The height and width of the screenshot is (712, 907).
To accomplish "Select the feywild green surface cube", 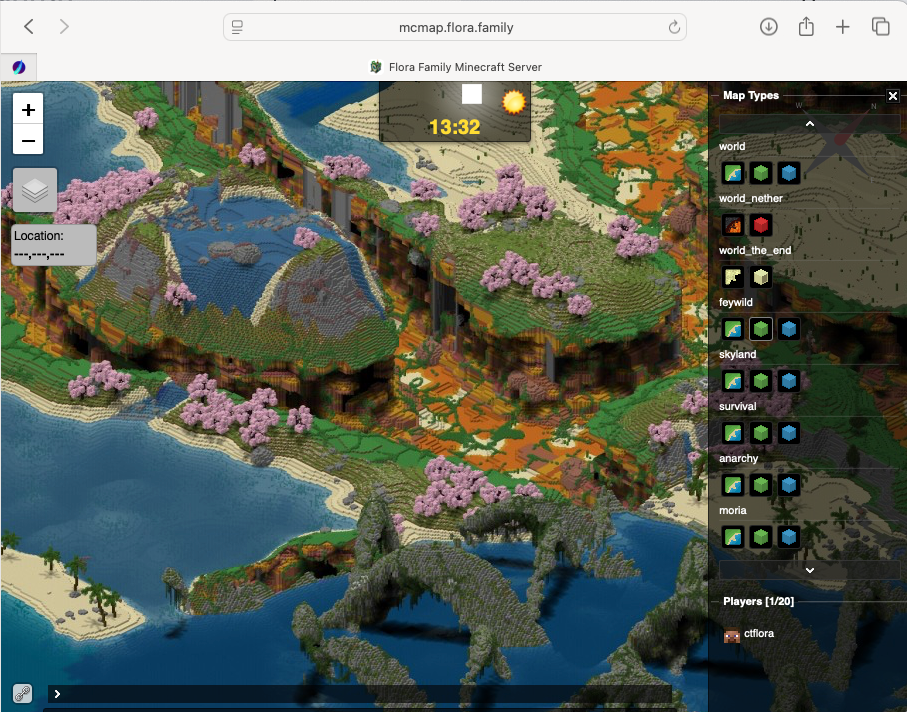I will (761, 329).
